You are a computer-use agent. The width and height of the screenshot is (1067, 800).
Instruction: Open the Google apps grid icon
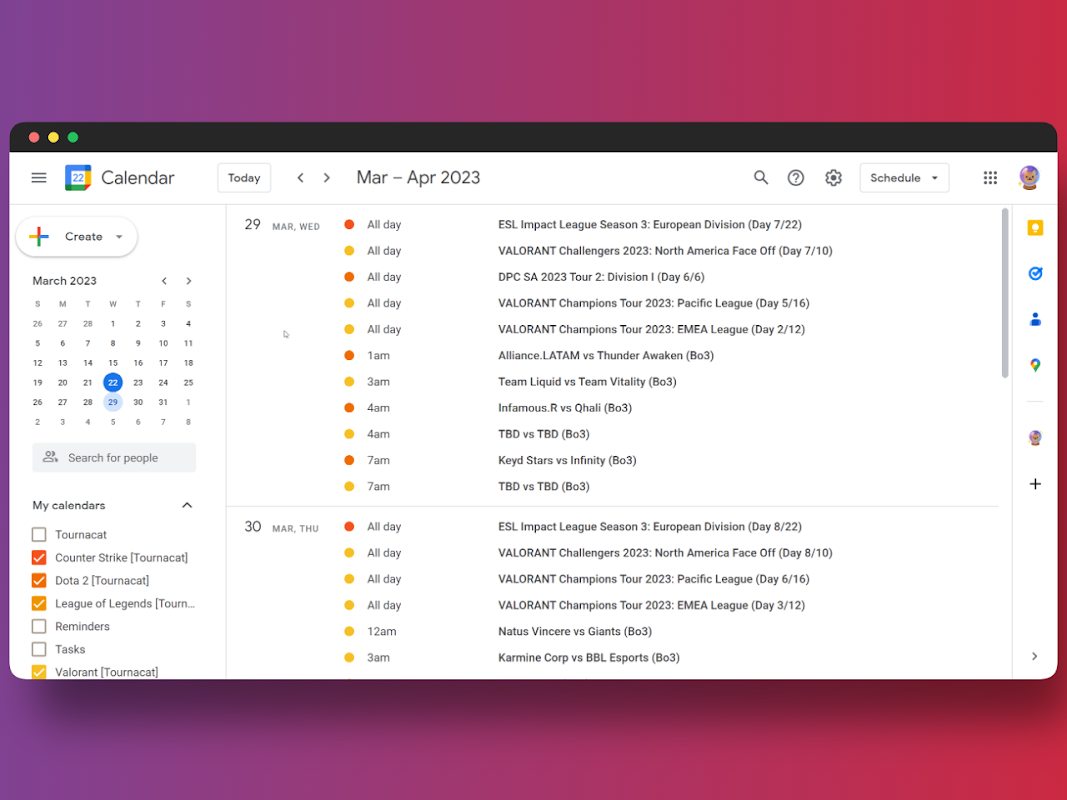pyautogui.click(x=990, y=178)
